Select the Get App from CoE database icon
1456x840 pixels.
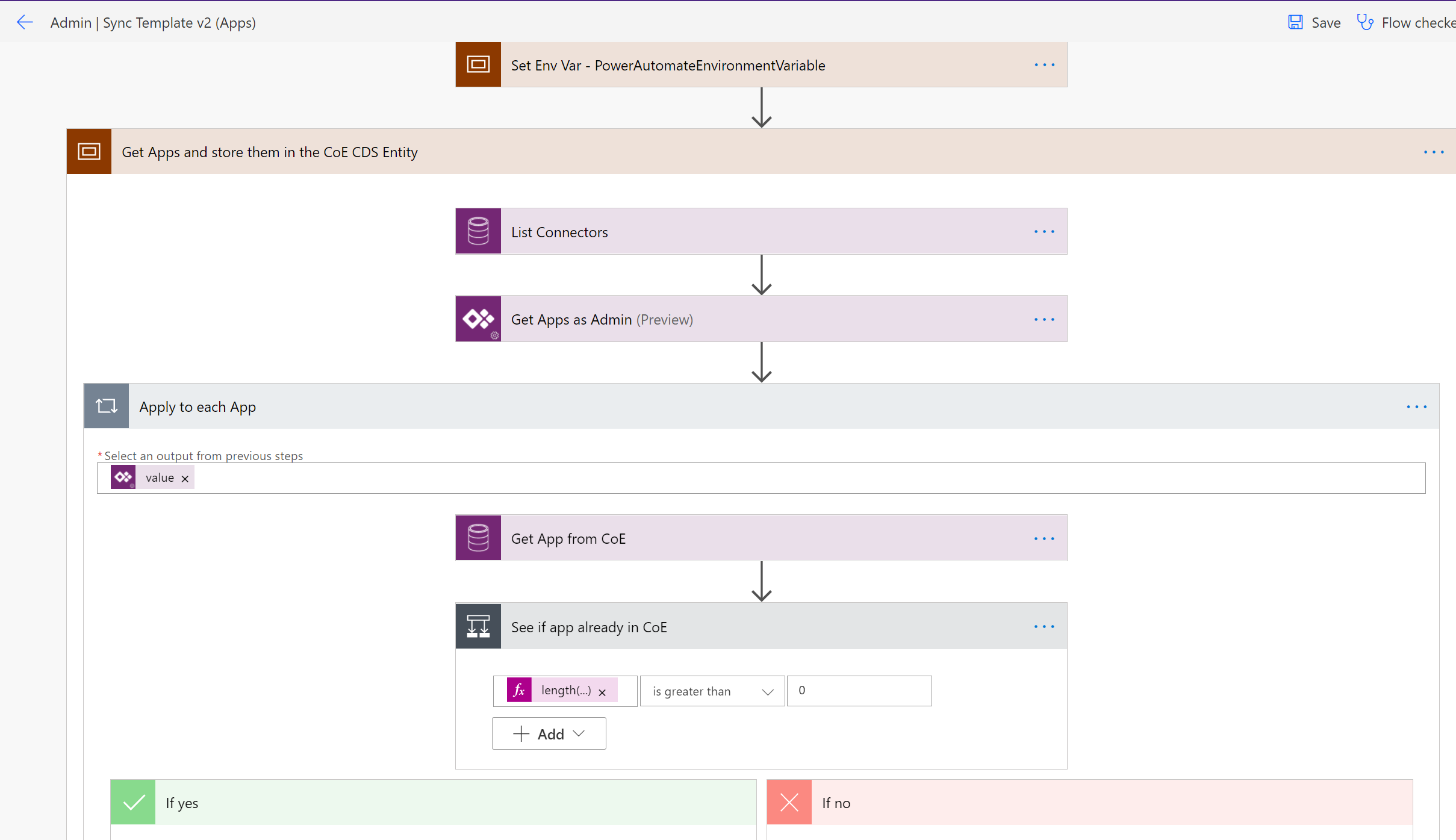point(478,537)
